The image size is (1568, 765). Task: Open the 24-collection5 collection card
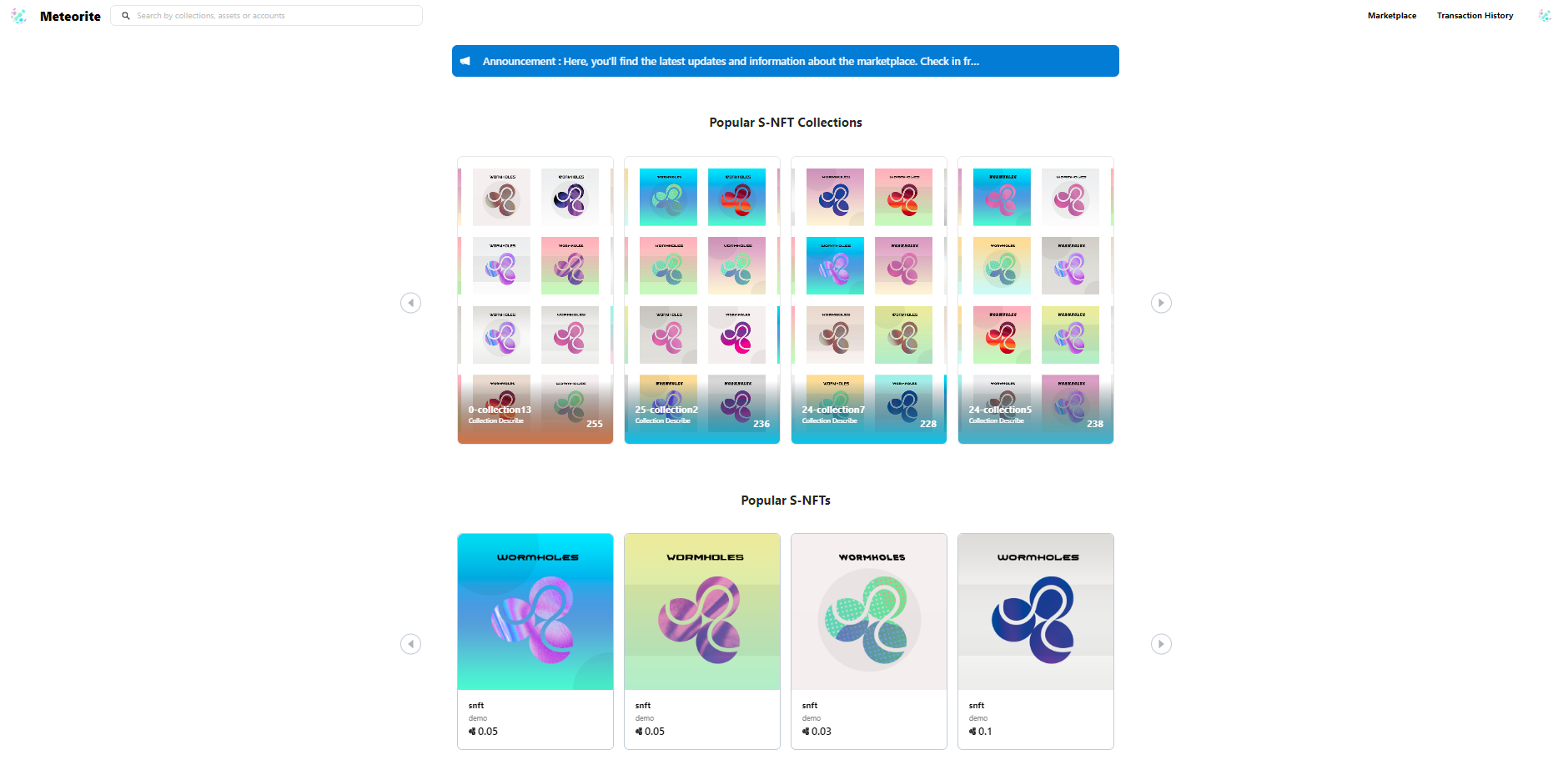click(x=1036, y=300)
